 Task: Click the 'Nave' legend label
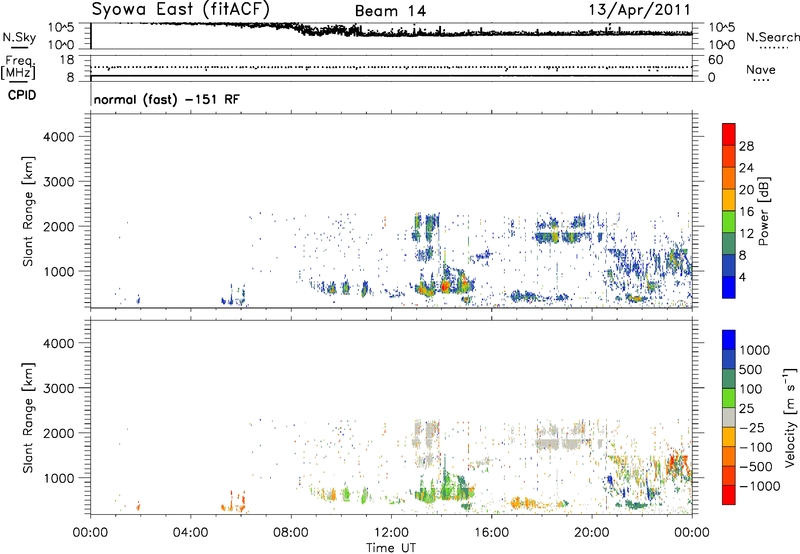tap(761, 69)
